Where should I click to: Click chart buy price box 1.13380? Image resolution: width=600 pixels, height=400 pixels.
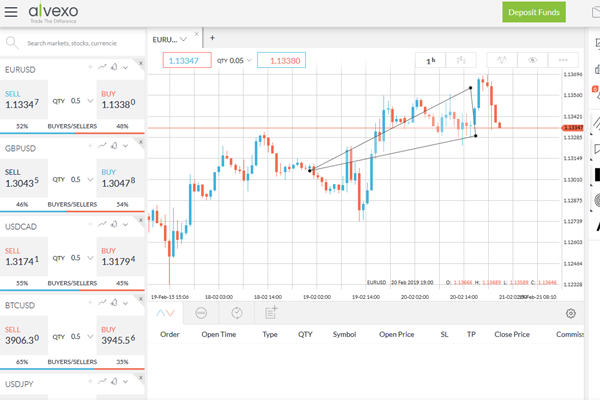coord(281,60)
